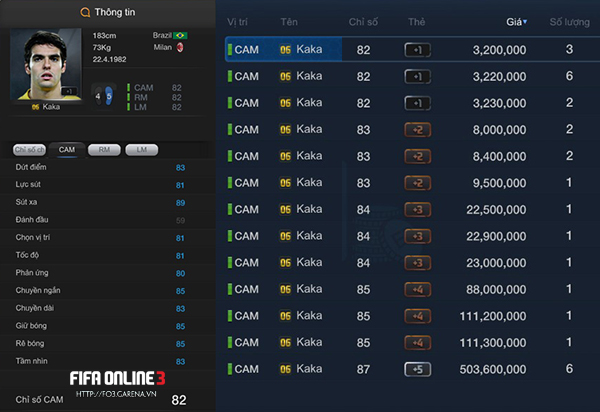Select the CAM position tab

point(67,149)
